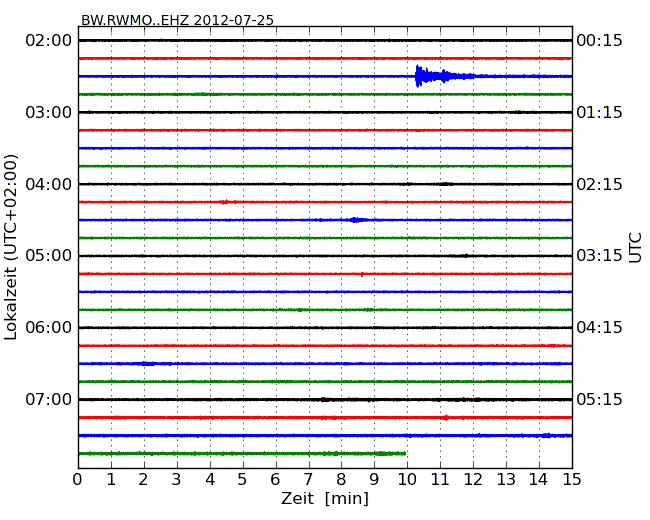Click the large seismic event on the blue trace
Viewport: 650px width, 520px height.
pyautogui.click(x=444, y=76)
